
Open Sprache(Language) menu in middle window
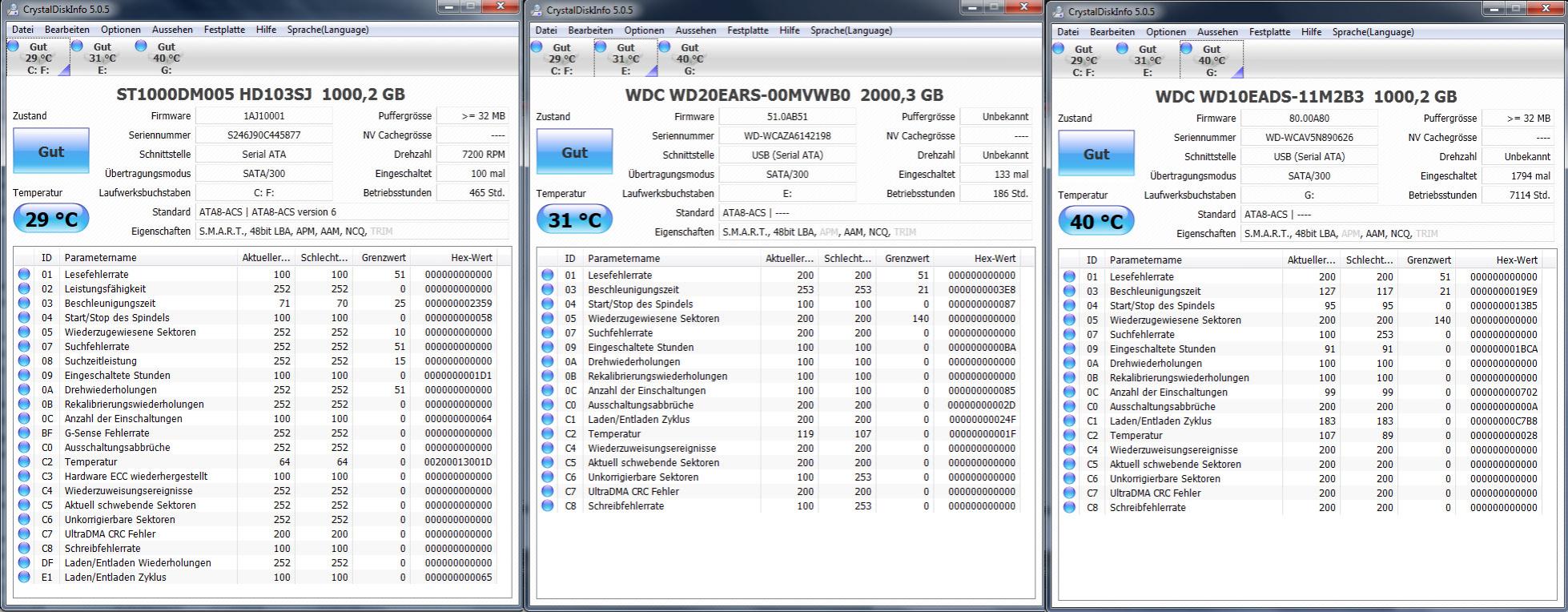point(850,30)
